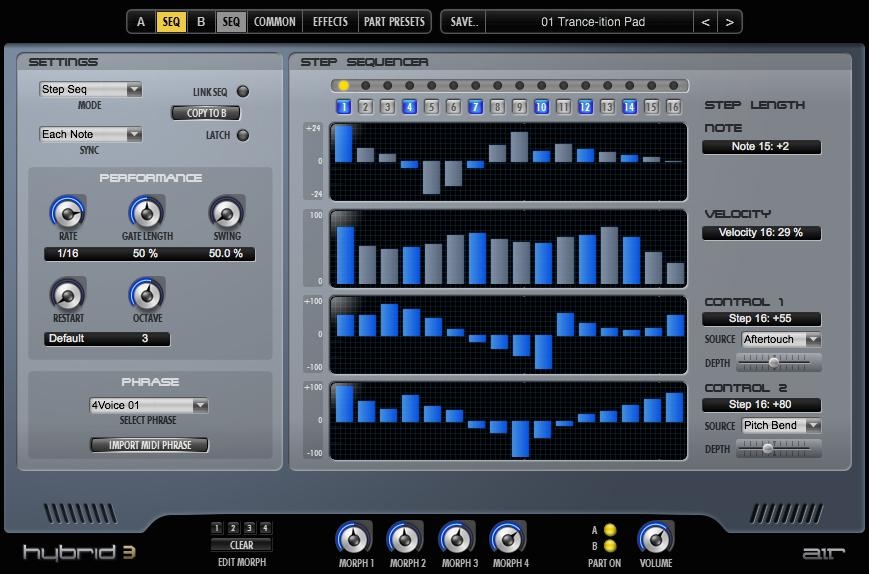869x574 pixels.
Task: Switch to the Effects tab
Action: coord(330,21)
